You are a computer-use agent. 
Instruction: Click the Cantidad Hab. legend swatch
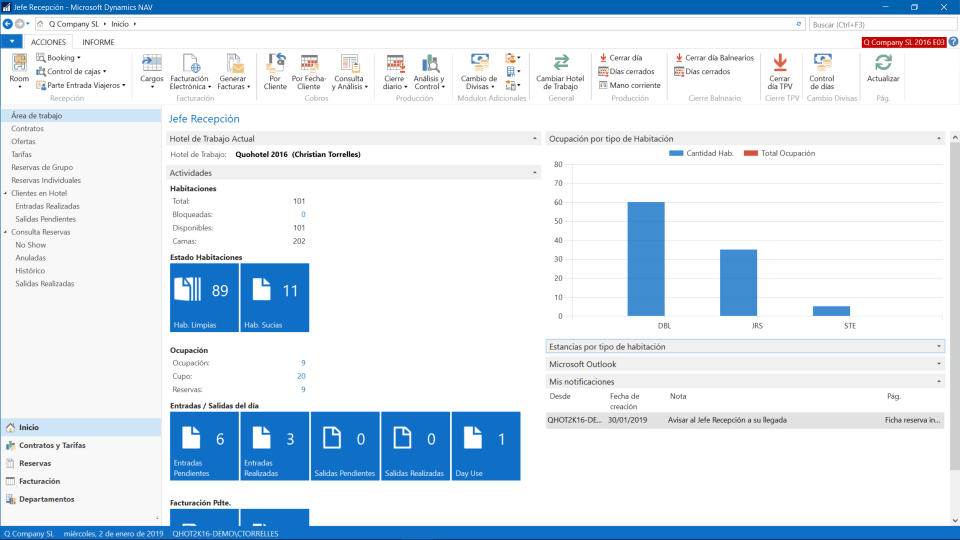[676, 154]
